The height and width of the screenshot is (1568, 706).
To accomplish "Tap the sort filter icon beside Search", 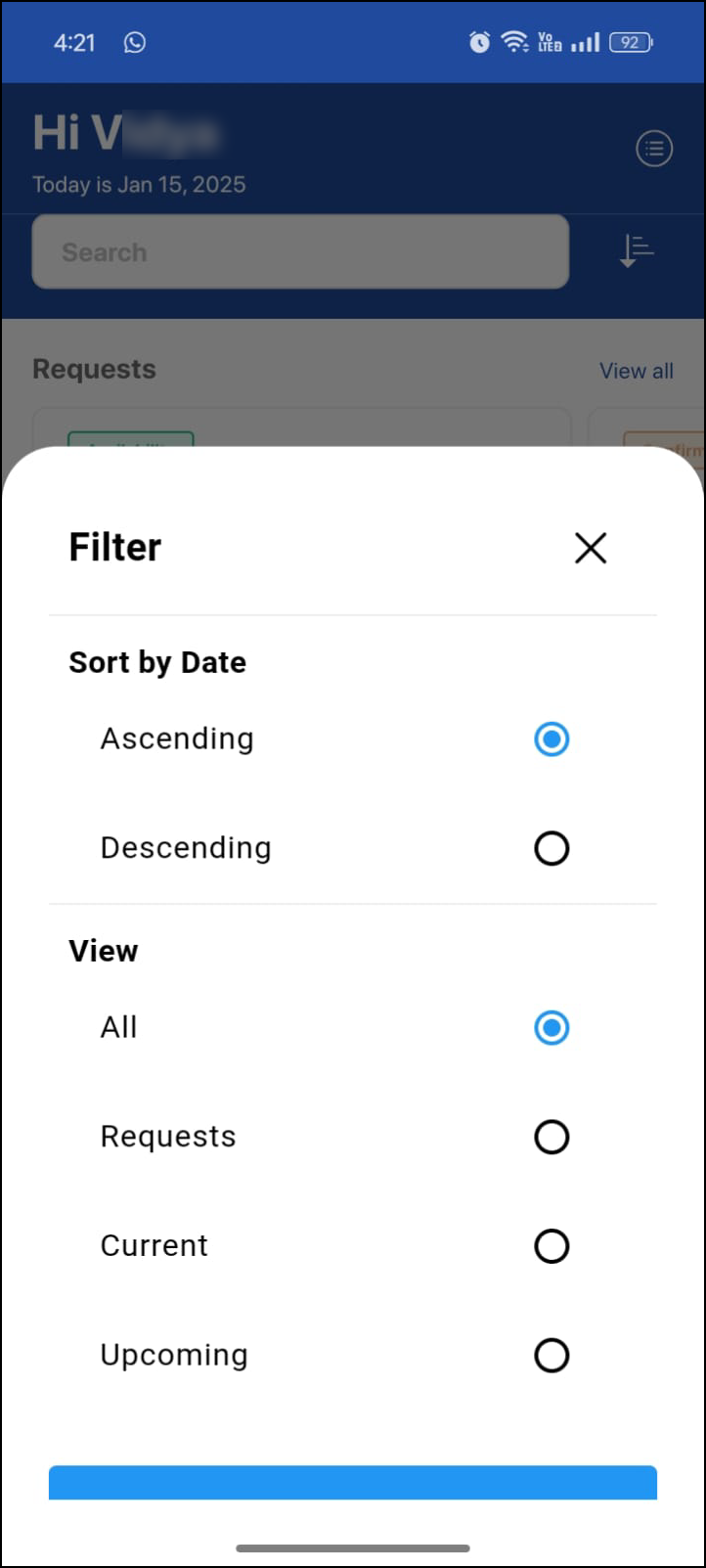I will pos(637,251).
